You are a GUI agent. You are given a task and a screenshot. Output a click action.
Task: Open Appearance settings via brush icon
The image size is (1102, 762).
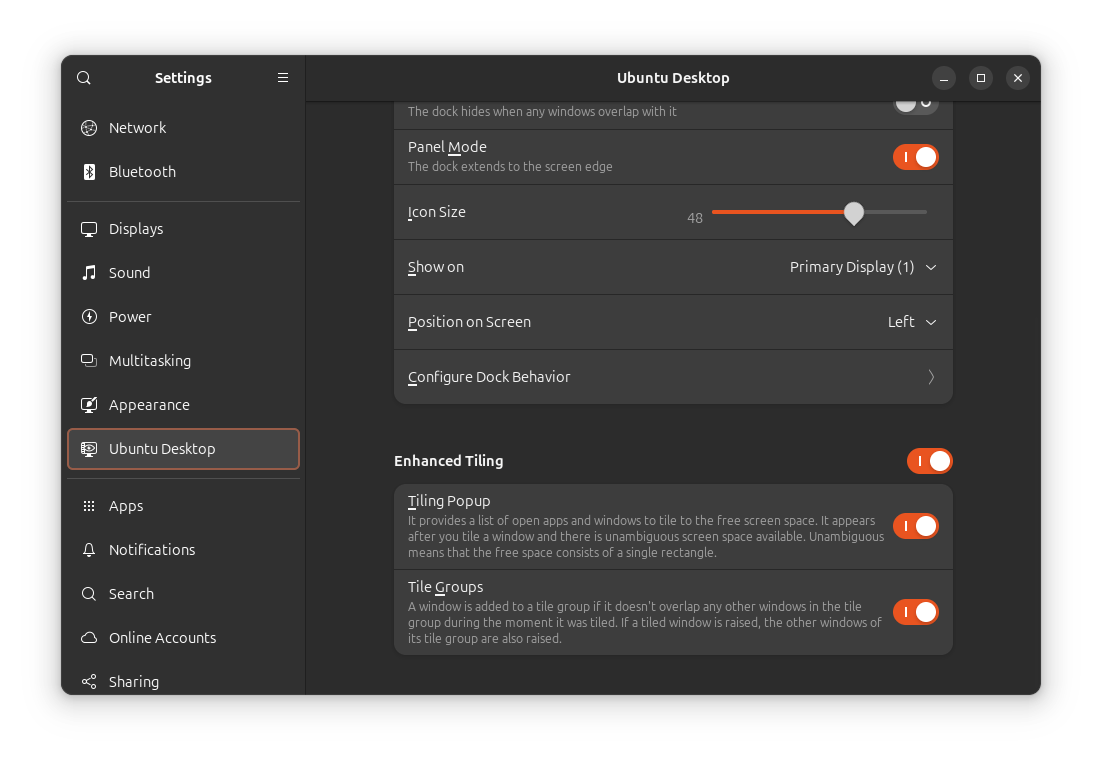tap(89, 404)
